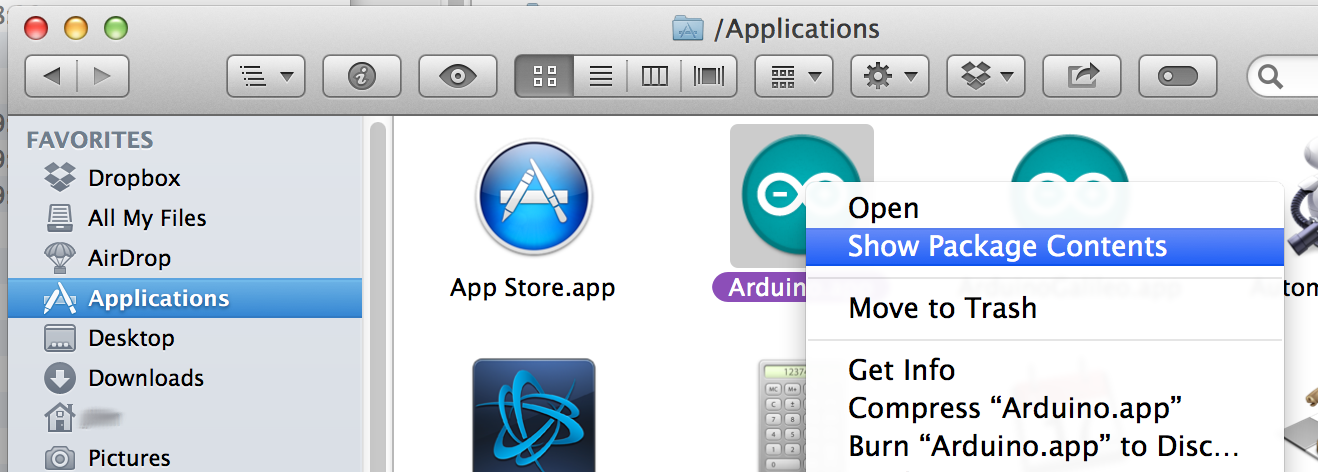This screenshot has height=472, width=1318.
Task: Close the Finder window with the red button
Action: pyautogui.click(x=36, y=27)
